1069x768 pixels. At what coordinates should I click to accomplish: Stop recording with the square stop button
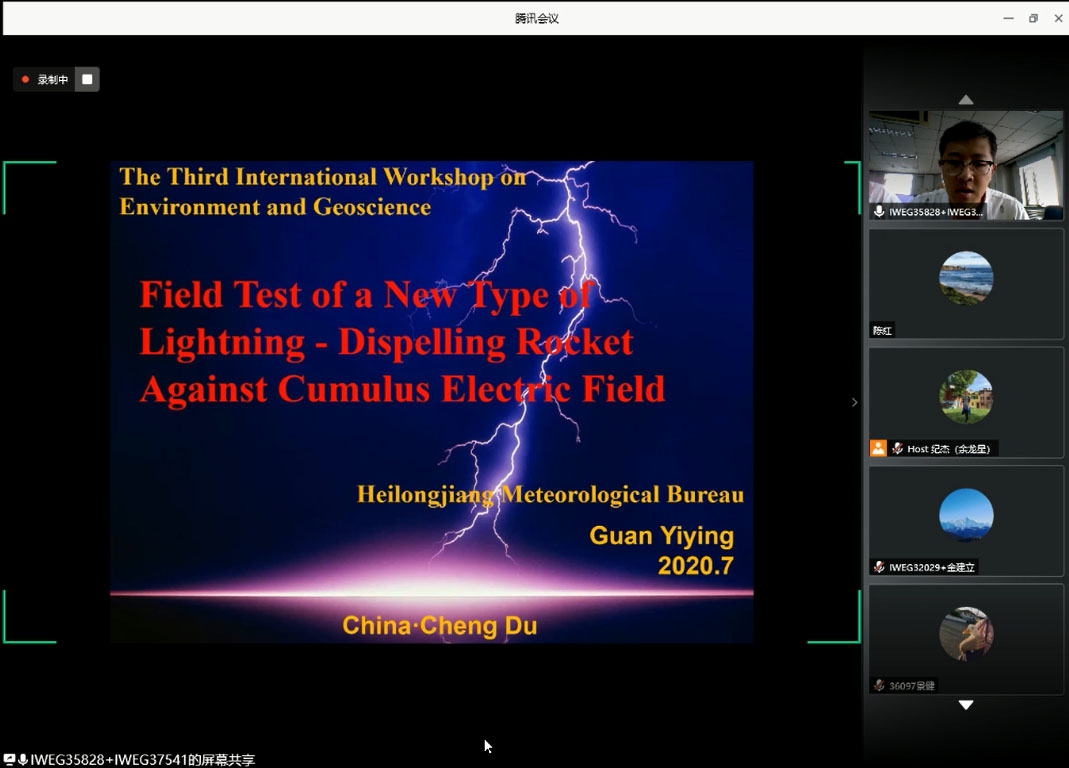tap(87, 79)
